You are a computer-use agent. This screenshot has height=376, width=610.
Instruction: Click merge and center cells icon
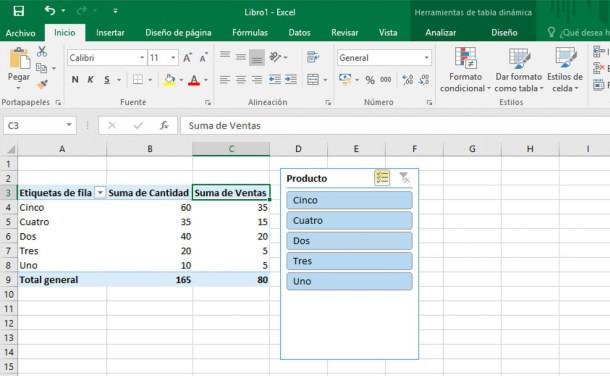pyautogui.click(x=313, y=80)
